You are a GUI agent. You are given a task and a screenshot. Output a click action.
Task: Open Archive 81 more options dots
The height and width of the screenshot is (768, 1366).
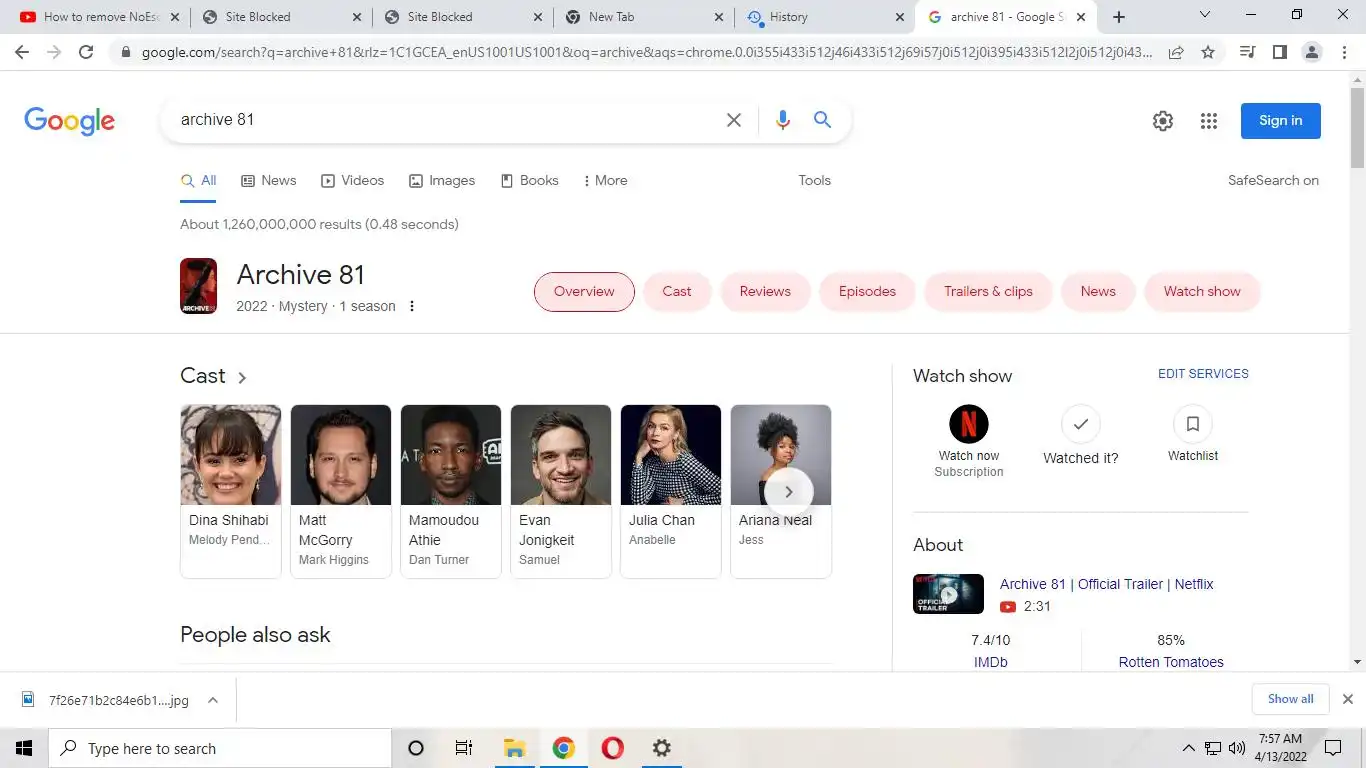[412, 306]
